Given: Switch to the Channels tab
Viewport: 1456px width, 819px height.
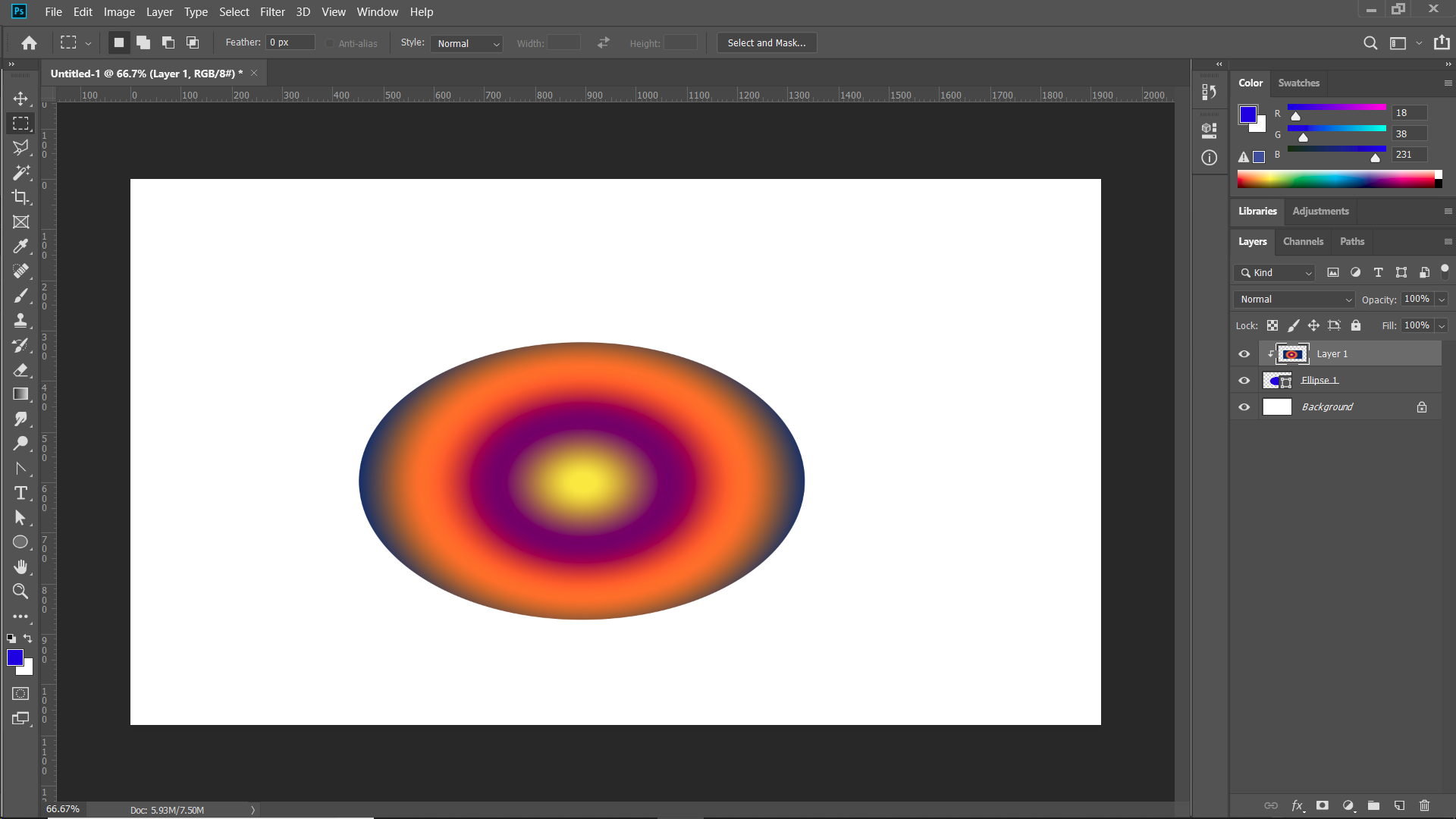Looking at the screenshot, I should point(1303,241).
